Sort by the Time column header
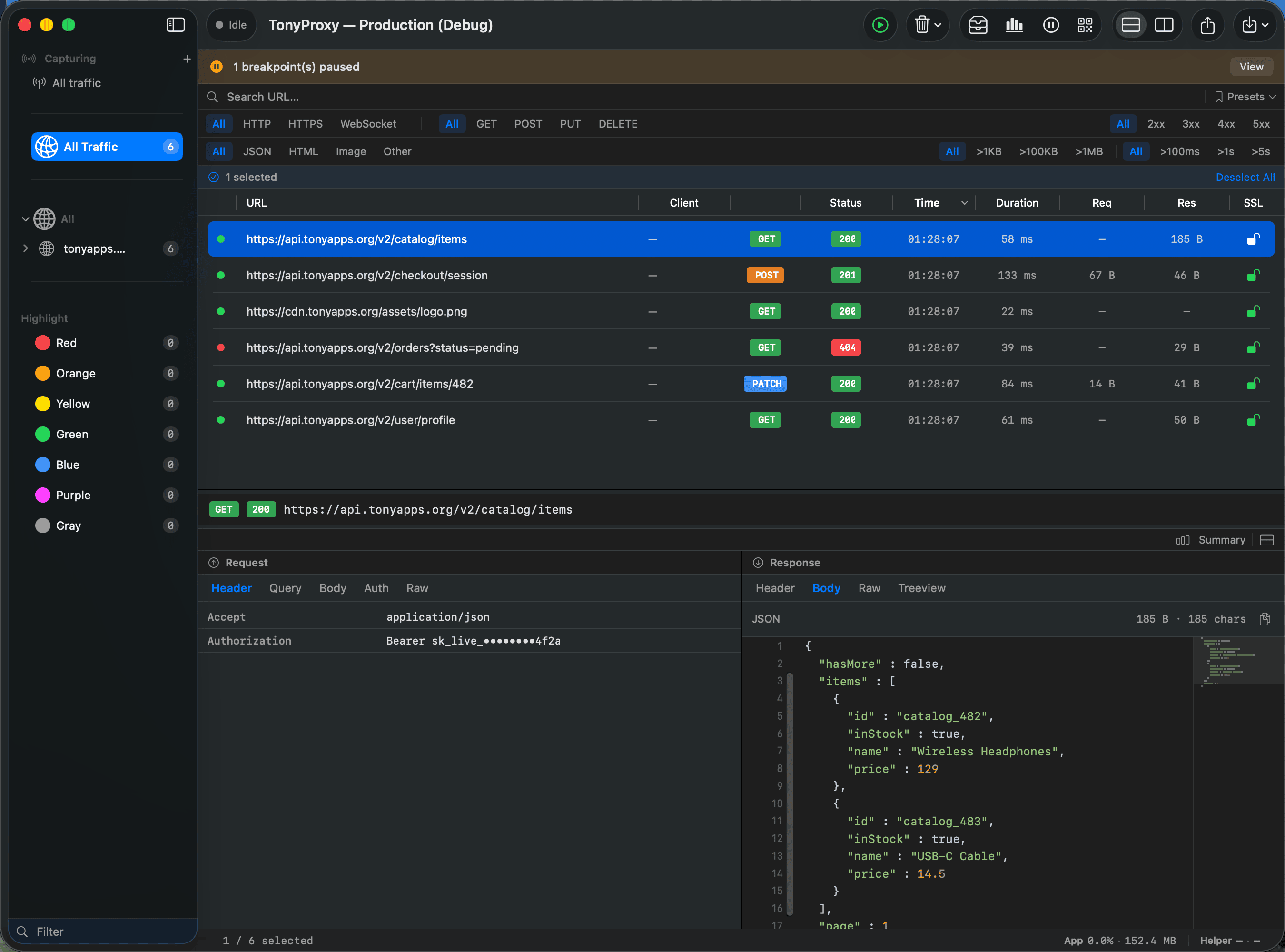This screenshot has width=1285, height=952. [x=927, y=203]
